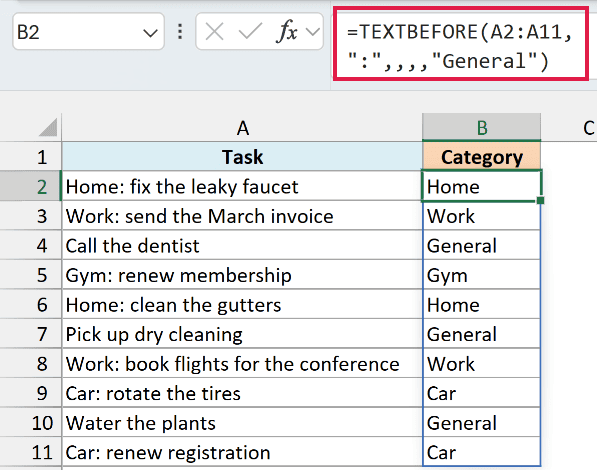Select row 8 header
Screen dimensions: 597x470
(x=30, y=363)
